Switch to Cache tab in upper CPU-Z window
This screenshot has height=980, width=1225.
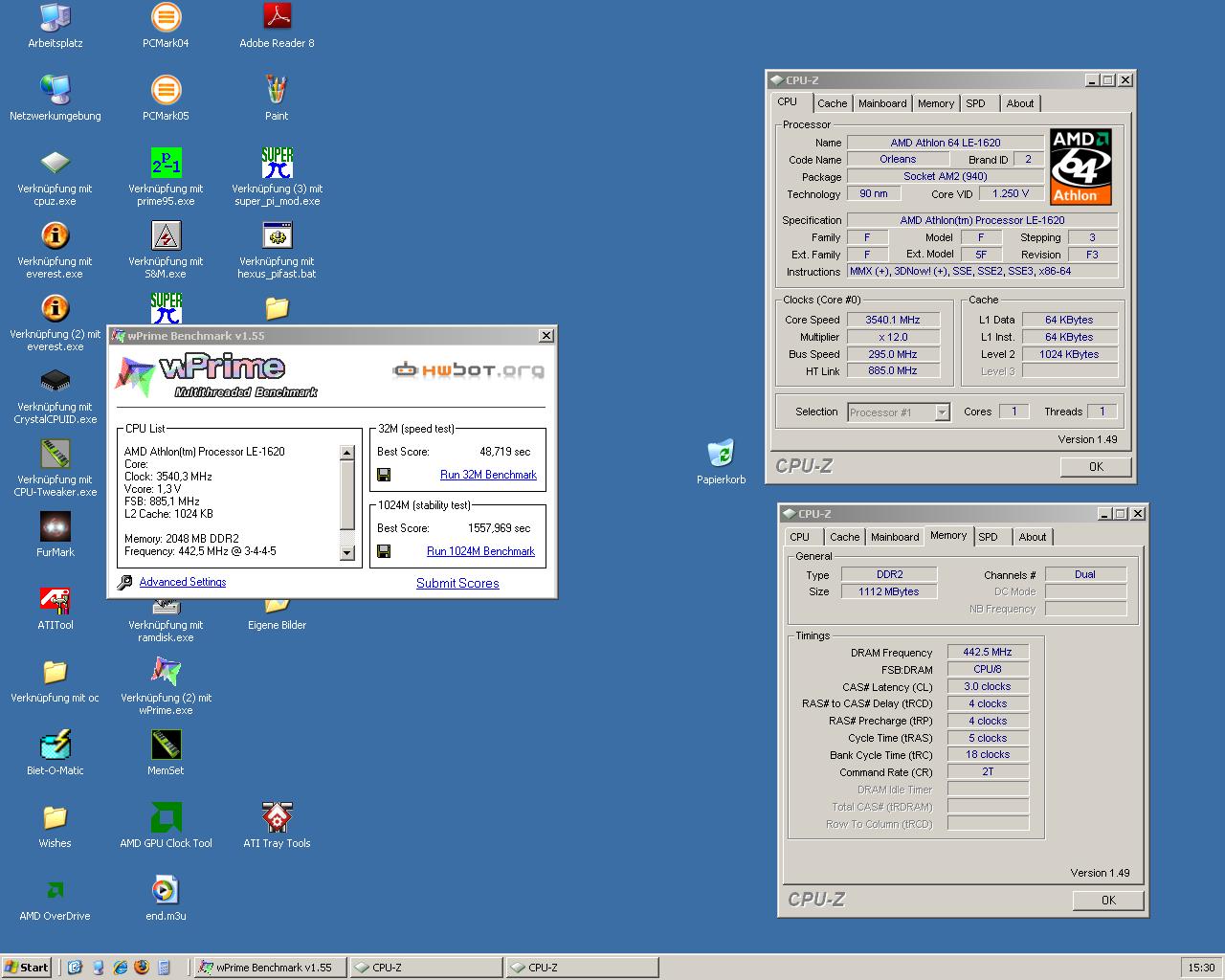pos(832,103)
